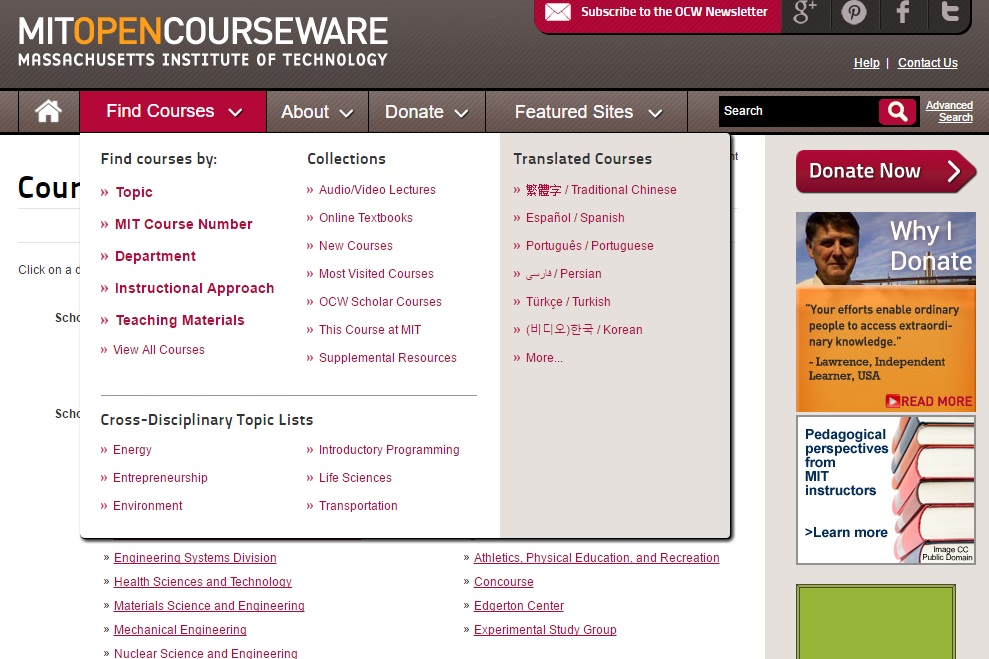Select Español / Spanish translated courses

tap(575, 218)
